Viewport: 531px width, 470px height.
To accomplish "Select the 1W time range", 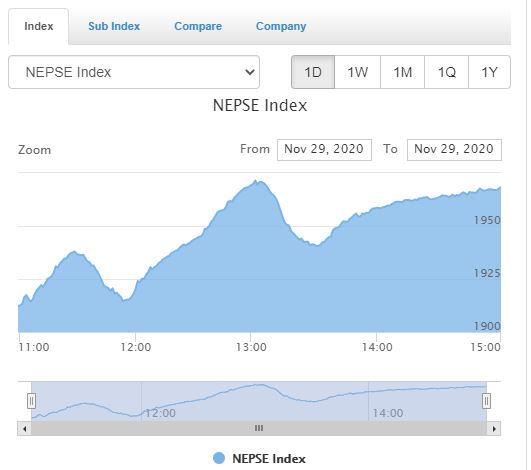I will click(x=358, y=72).
